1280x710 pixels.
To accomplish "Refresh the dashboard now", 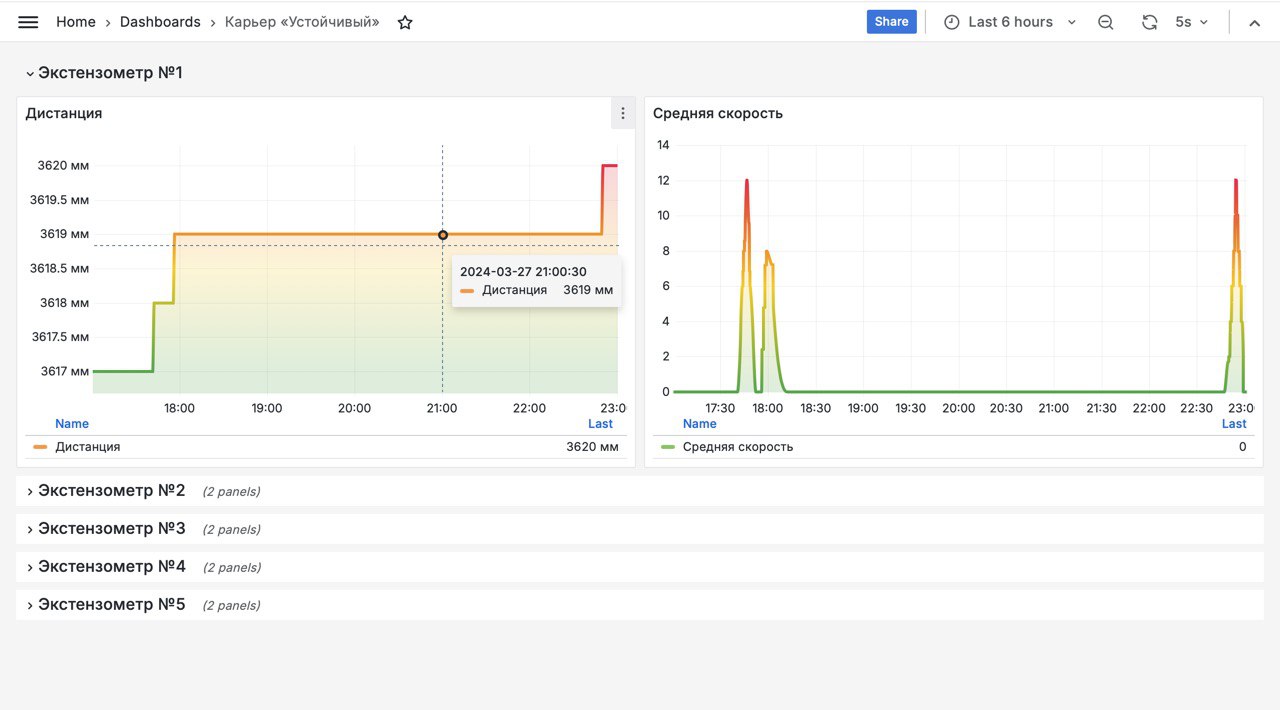I will (x=1150, y=22).
